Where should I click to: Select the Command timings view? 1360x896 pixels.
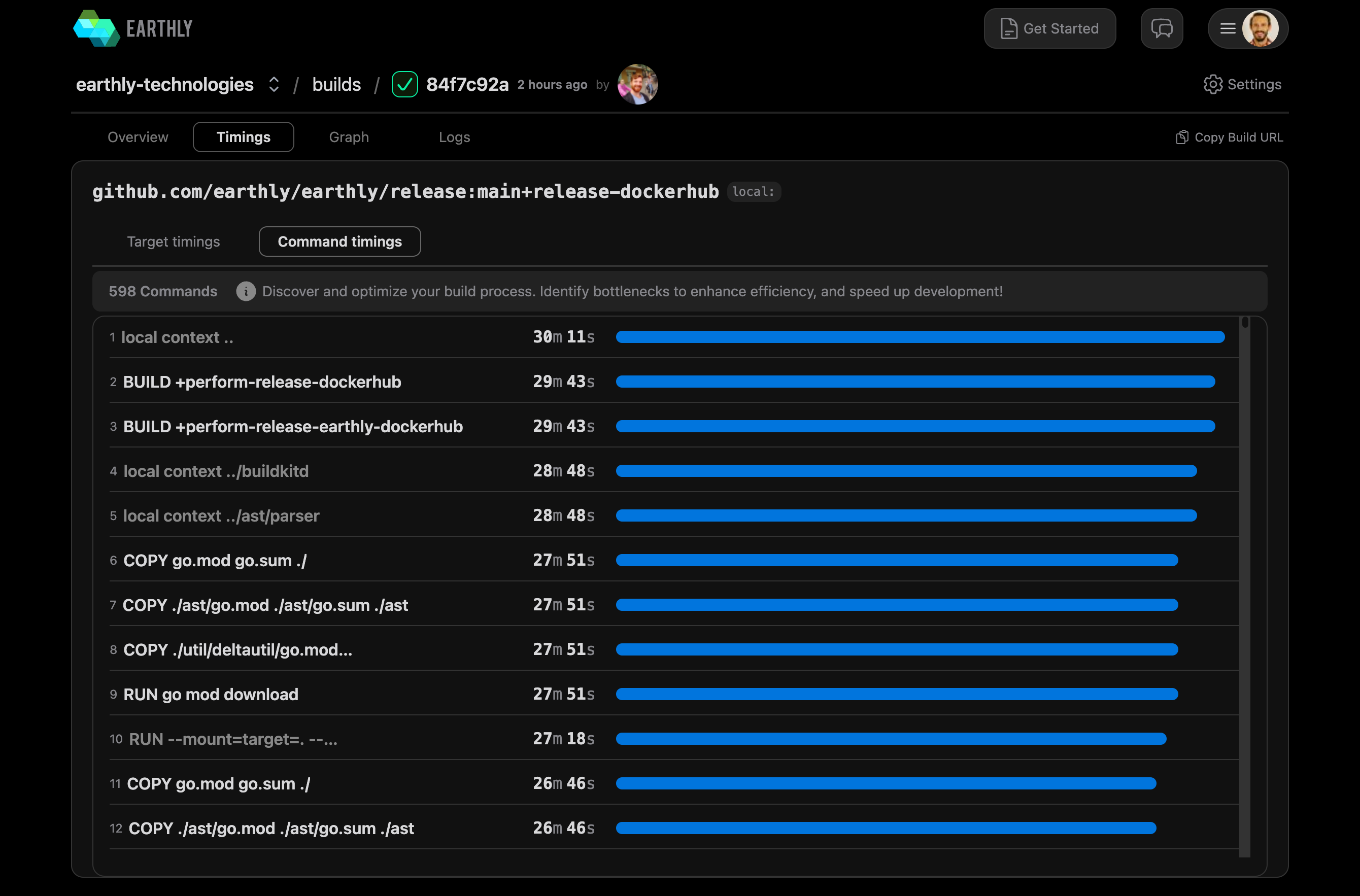pyautogui.click(x=339, y=242)
